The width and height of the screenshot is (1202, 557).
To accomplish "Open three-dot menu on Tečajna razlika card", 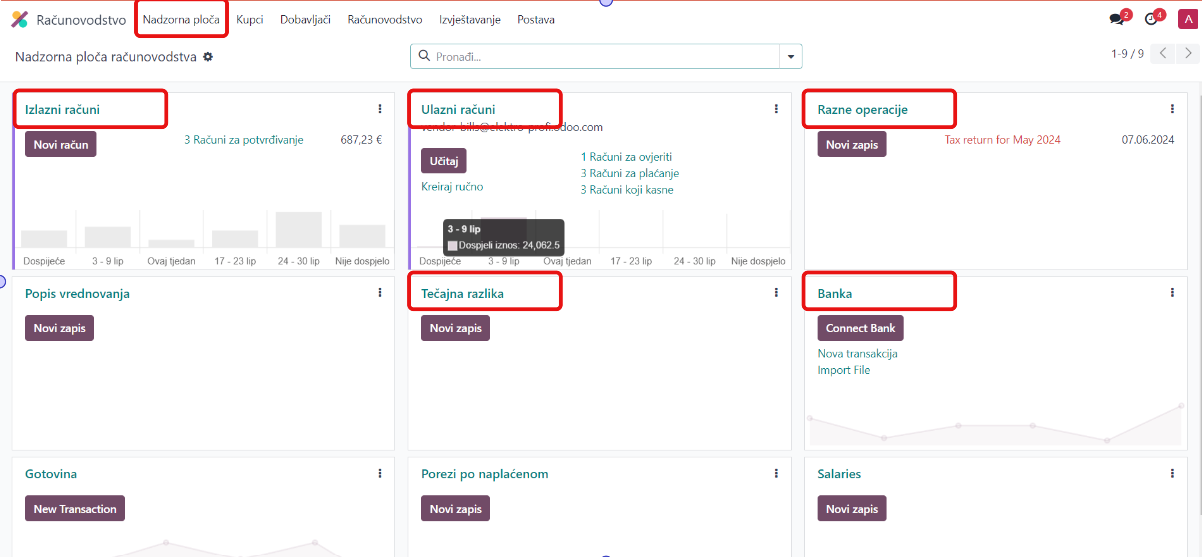I will pos(776,293).
